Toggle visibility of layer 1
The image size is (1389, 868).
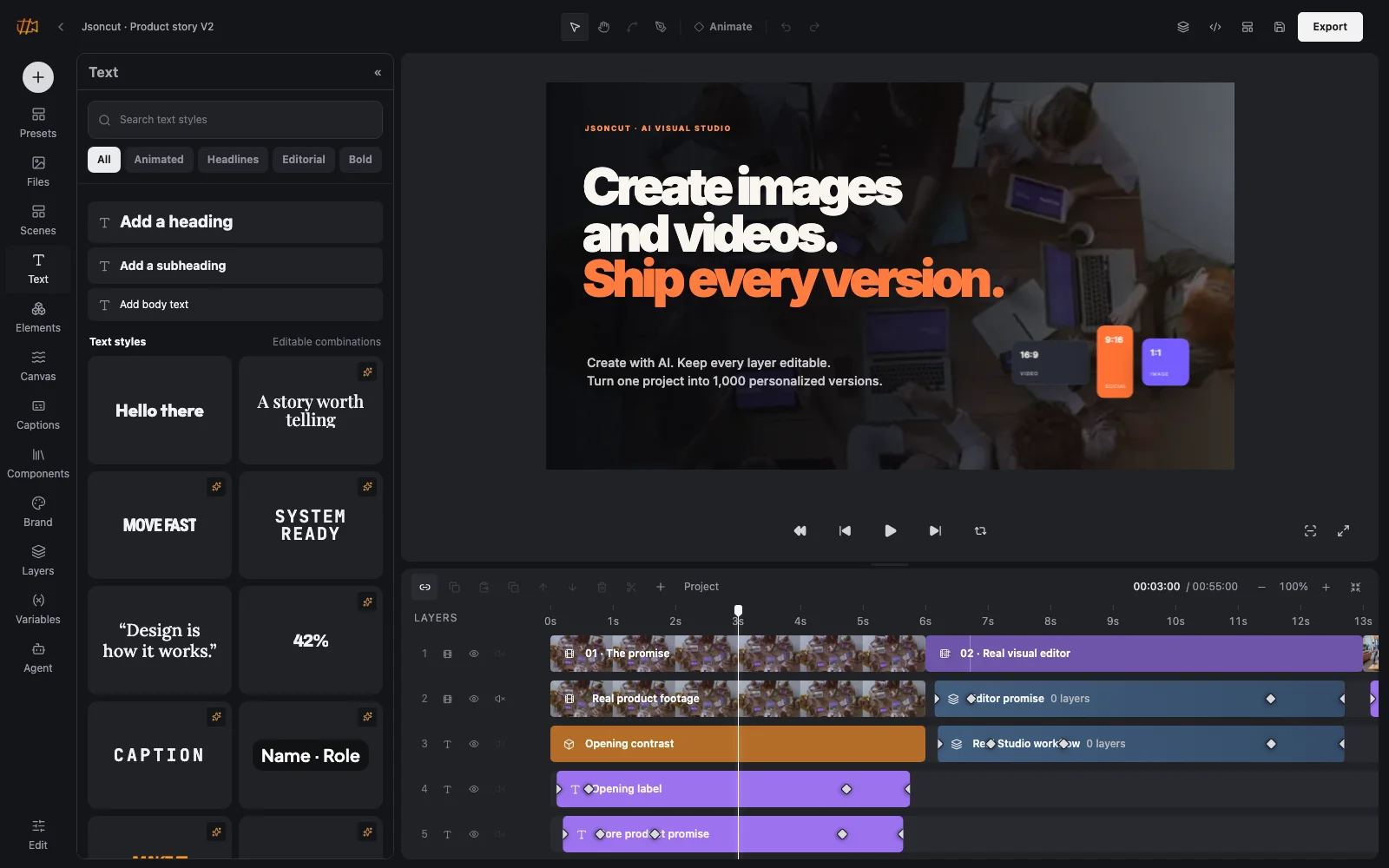pos(474,654)
